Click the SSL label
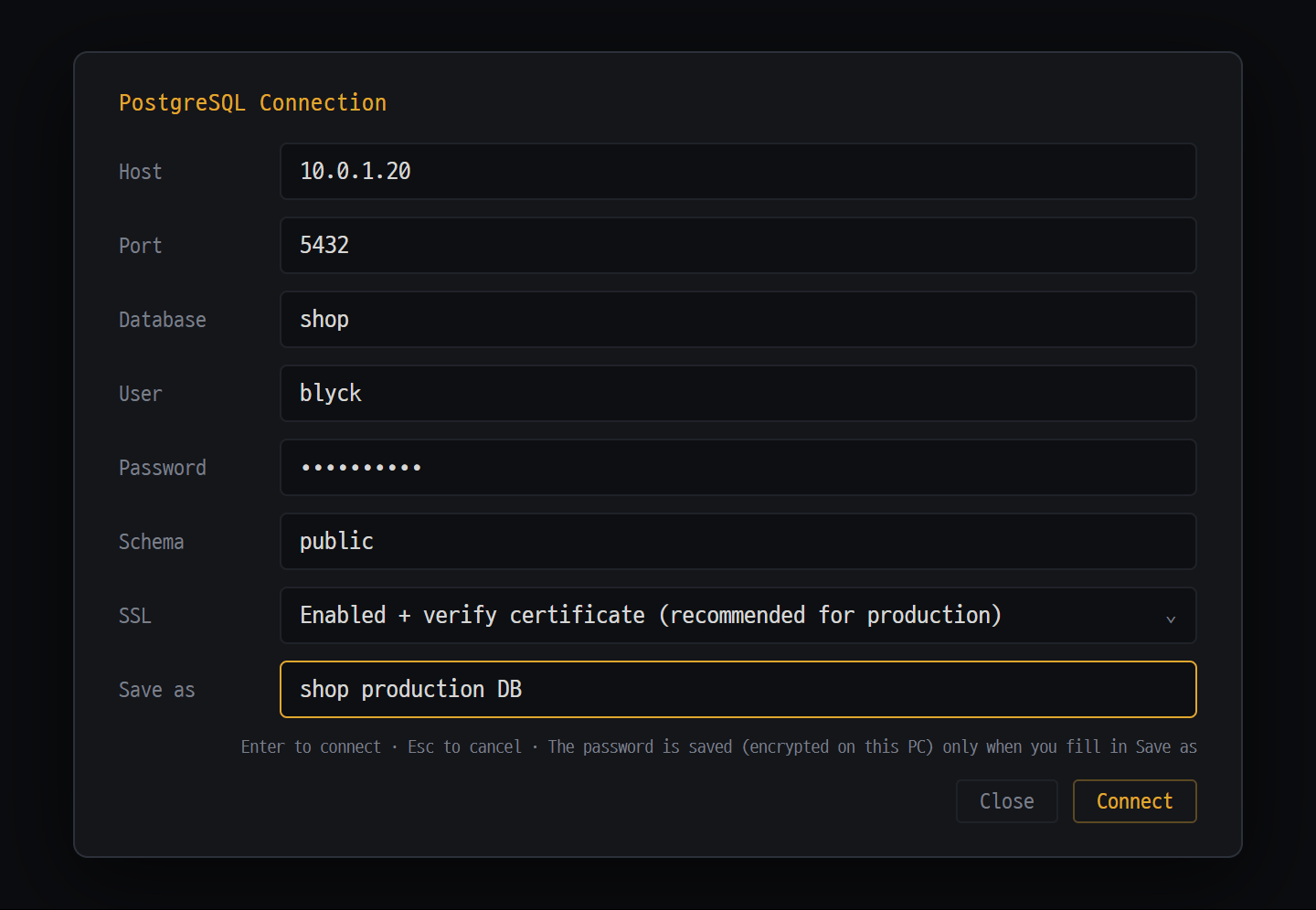 coord(134,616)
